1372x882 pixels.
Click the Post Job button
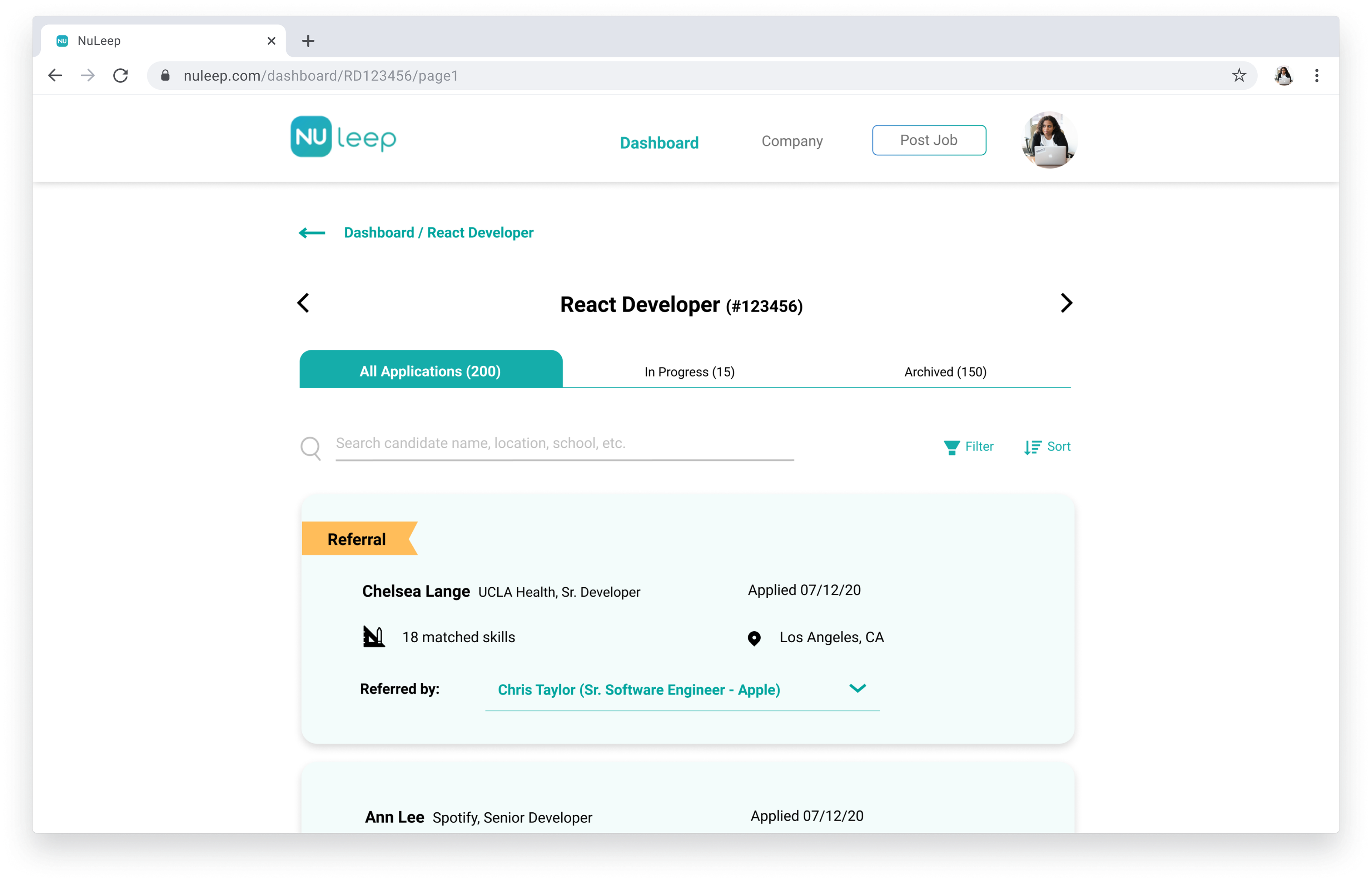(x=929, y=140)
